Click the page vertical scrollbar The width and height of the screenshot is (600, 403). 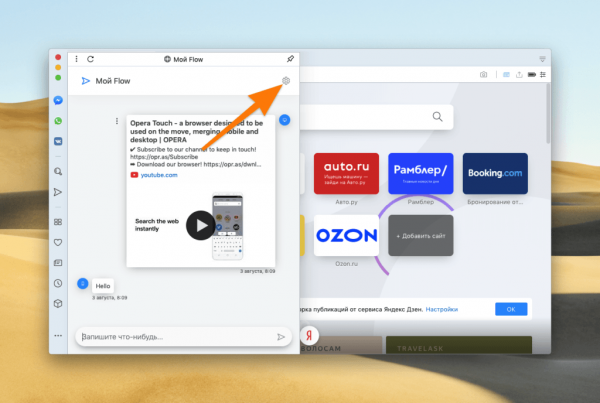pos(548,114)
